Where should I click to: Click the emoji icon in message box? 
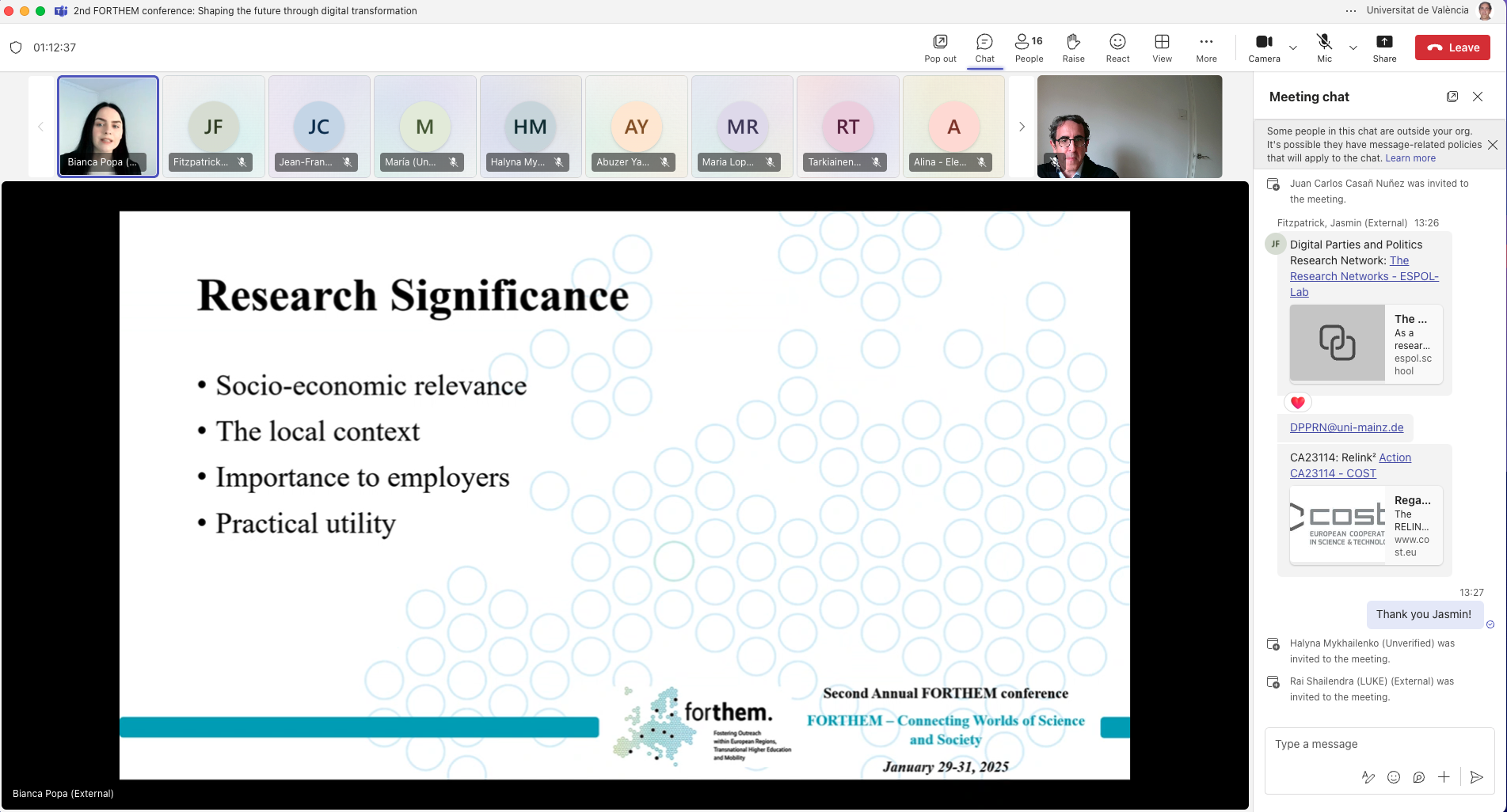click(x=1394, y=777)
